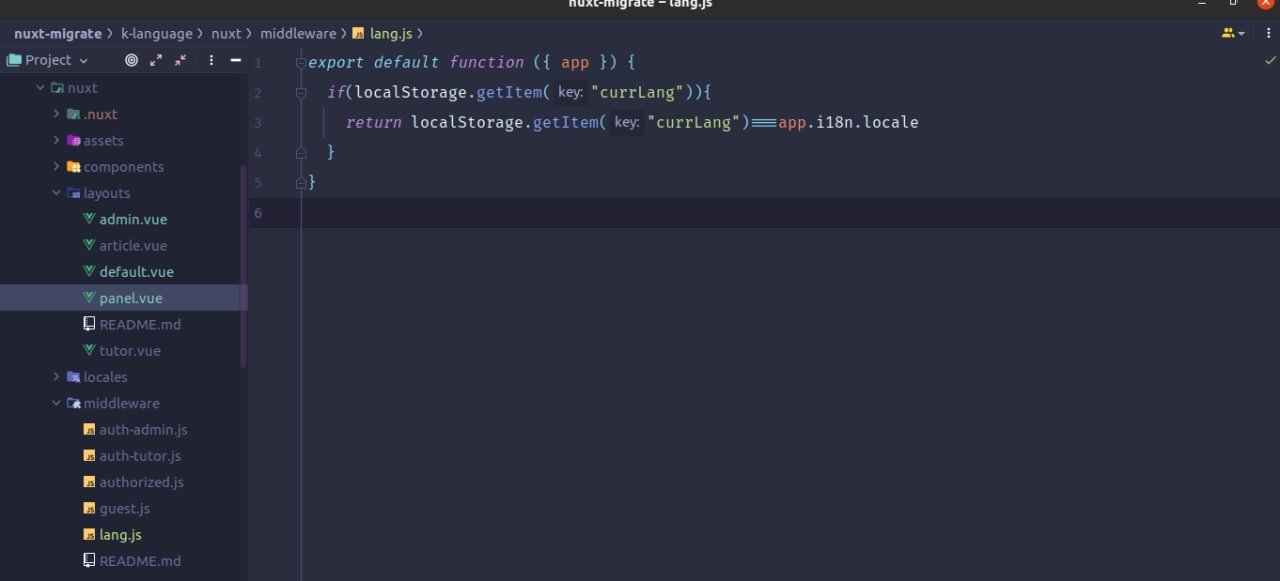The image size is (1280, 581).
Task: Click the locales folder icon
Action: (73, 377)
